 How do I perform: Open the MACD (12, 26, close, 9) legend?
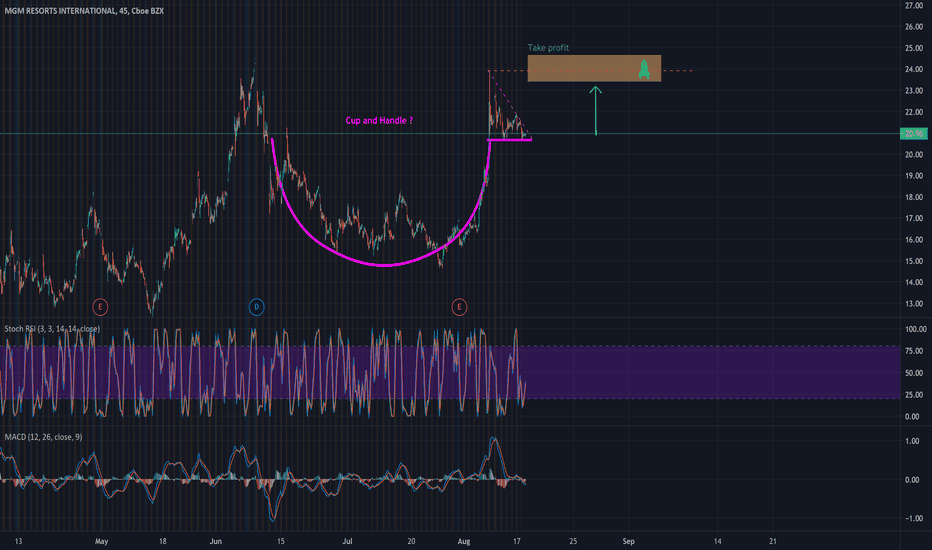[x=43, y=437]
